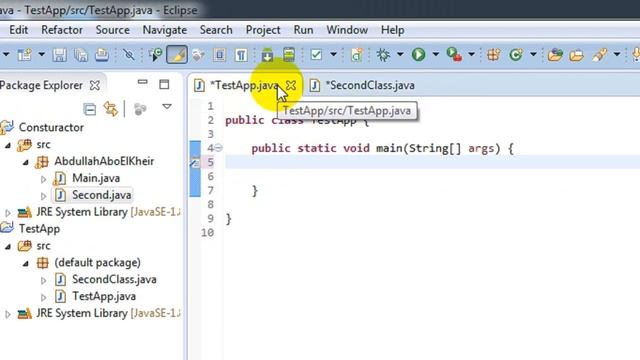
Task: Open dropdown beside the task checkmark icon
Action: 333,54
